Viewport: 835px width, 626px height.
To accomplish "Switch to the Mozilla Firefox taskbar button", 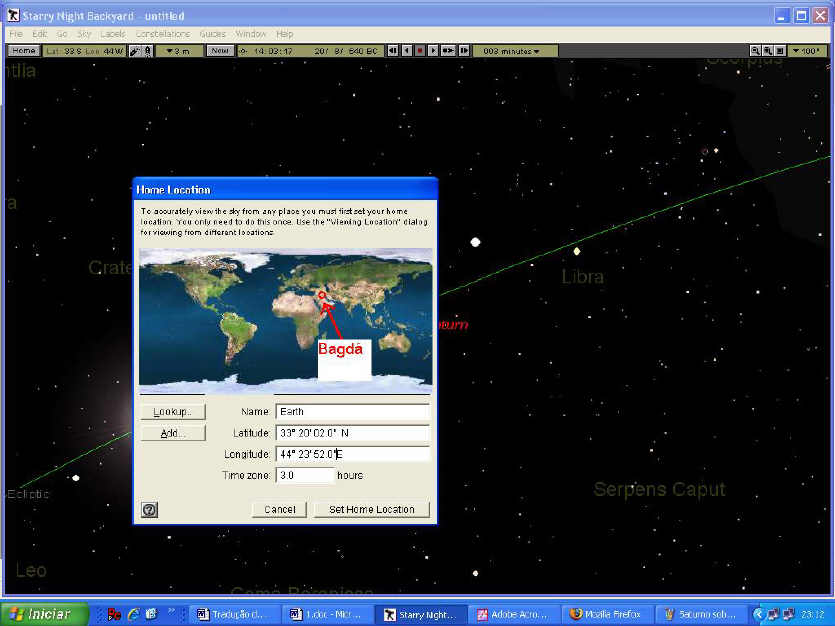I will [606, 614].
